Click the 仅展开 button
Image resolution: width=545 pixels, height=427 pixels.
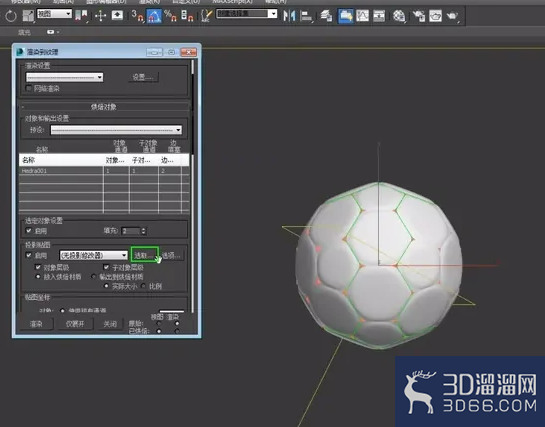(75, 324)
